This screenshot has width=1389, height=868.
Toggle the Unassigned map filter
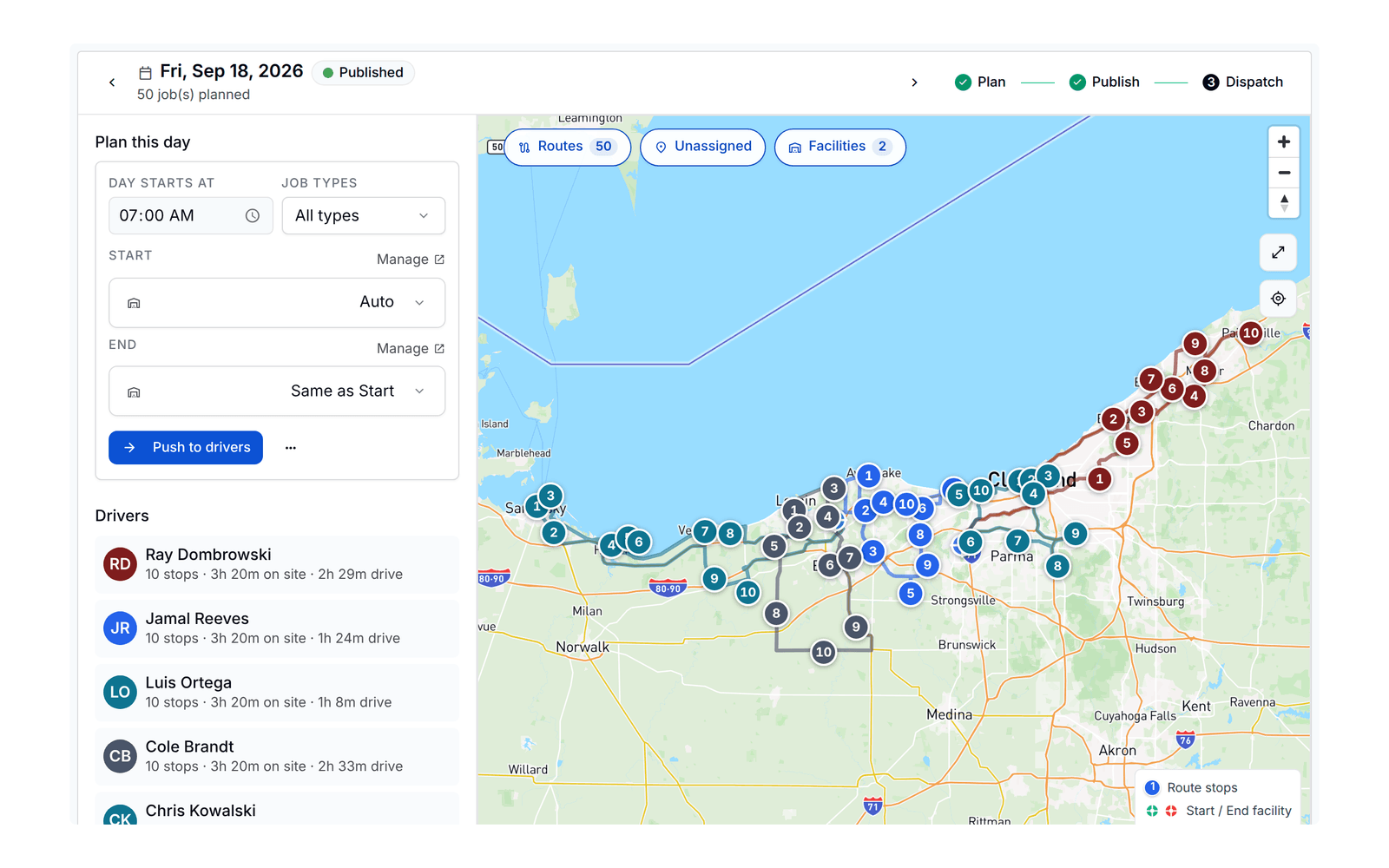click(x=703, y=147)
